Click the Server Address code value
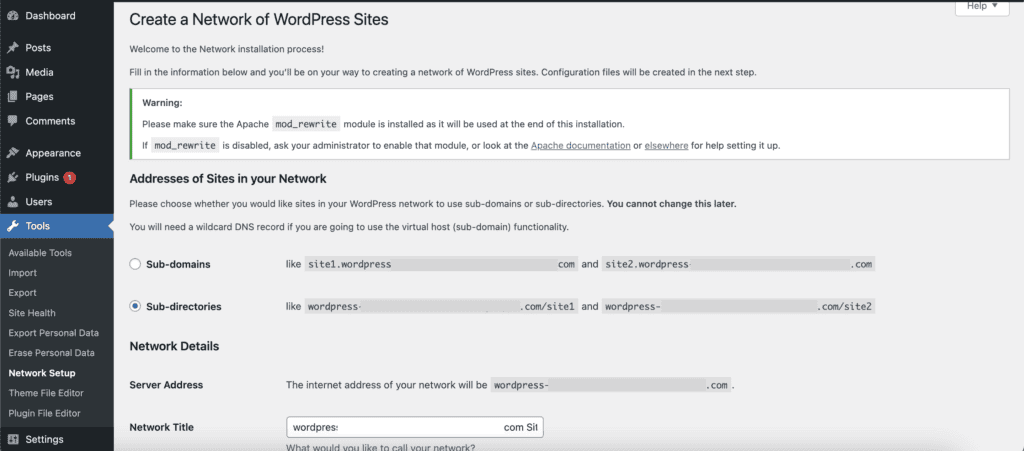Viewport: 1024px width, 451px height. [x=611, y=385]
